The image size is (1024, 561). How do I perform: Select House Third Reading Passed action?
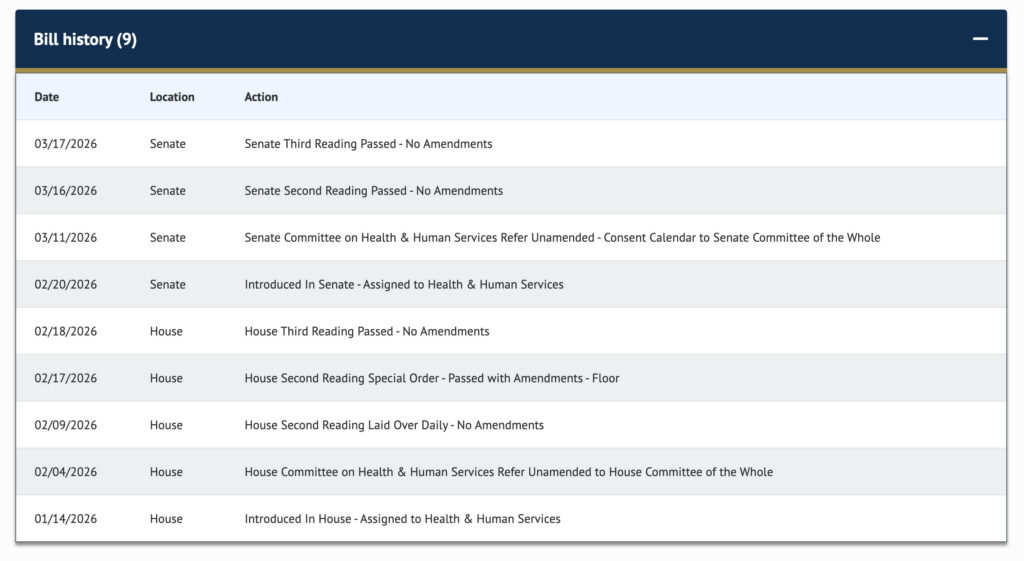366,331
